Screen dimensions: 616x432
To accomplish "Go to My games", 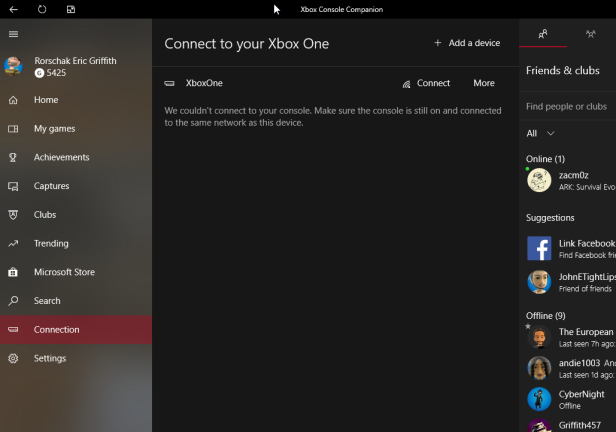I will (x=55, y=129).
